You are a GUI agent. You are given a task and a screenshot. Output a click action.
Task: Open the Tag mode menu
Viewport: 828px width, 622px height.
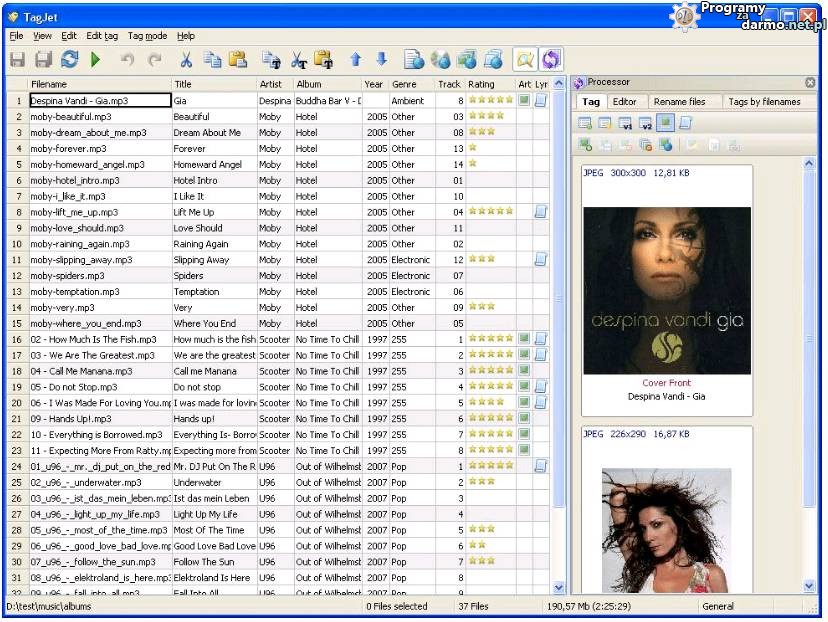[x=147, y=36]
